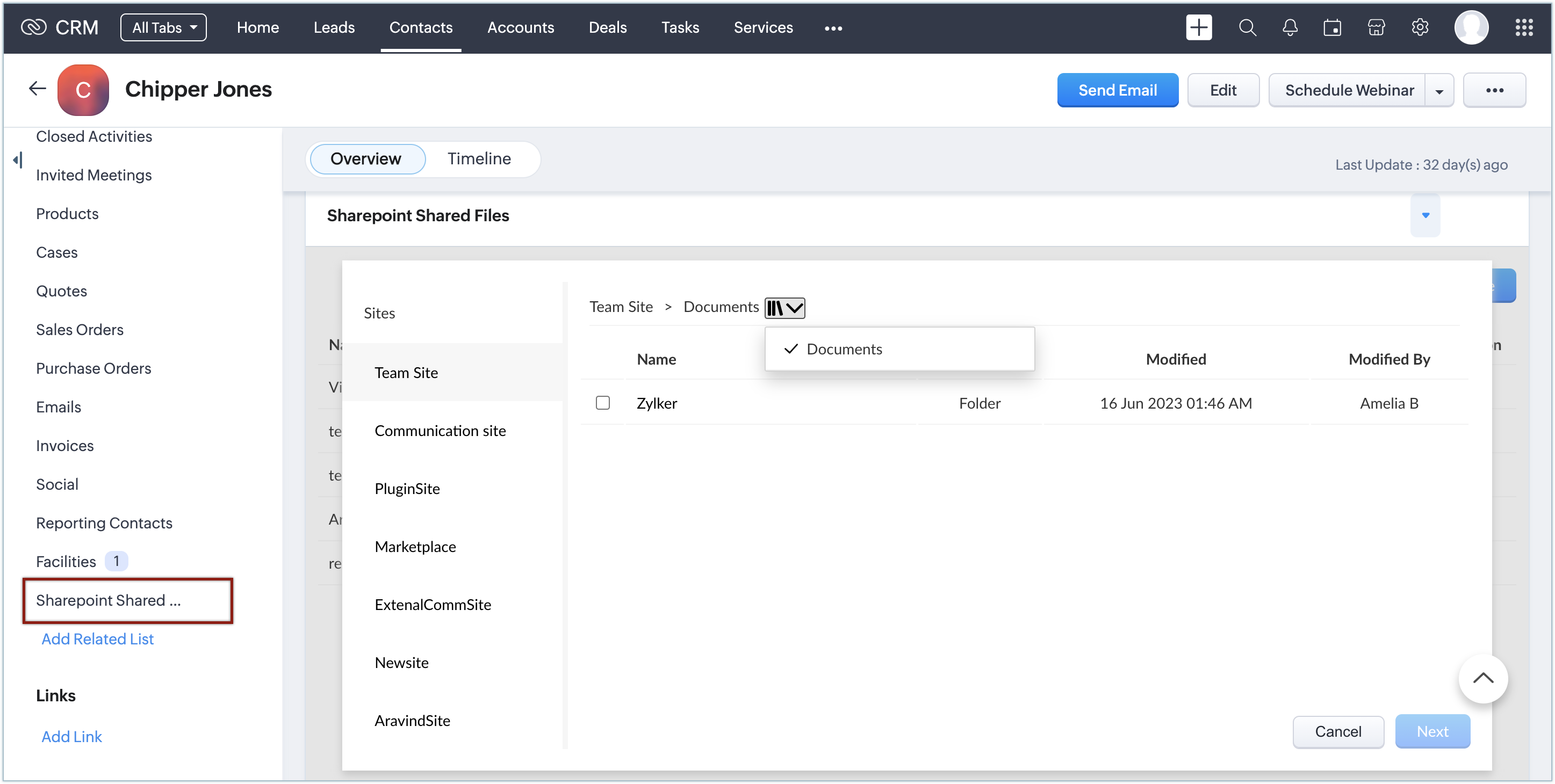Open the marketplace store icon
Screen dimensions: 1555x784
pos(1376,28)
